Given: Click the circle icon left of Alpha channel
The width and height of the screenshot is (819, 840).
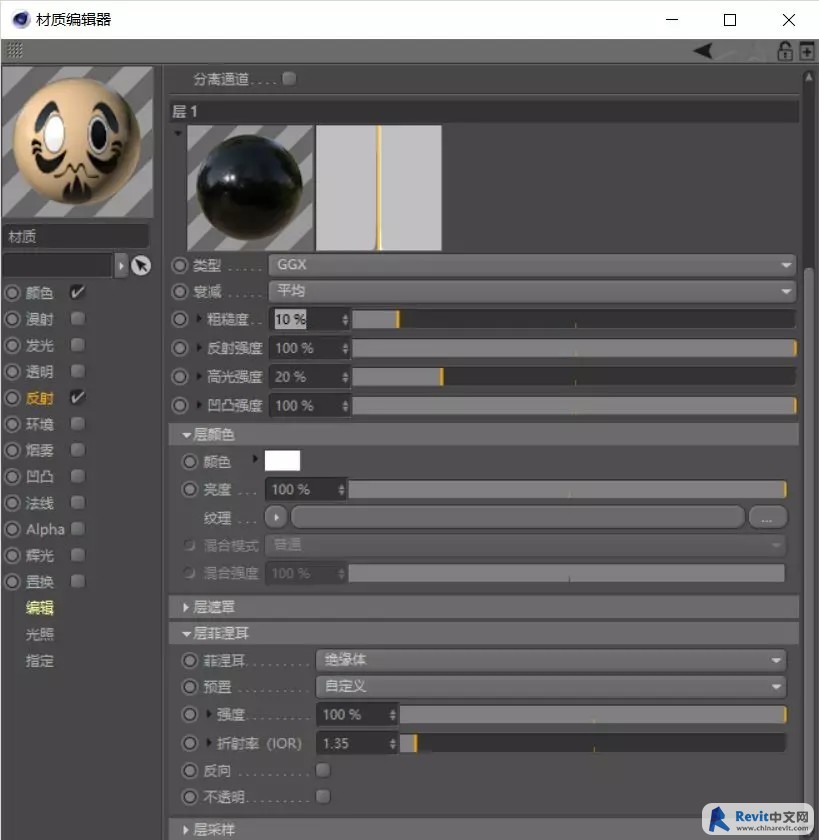Looking at the screenshot, I should tap(12, 529).
